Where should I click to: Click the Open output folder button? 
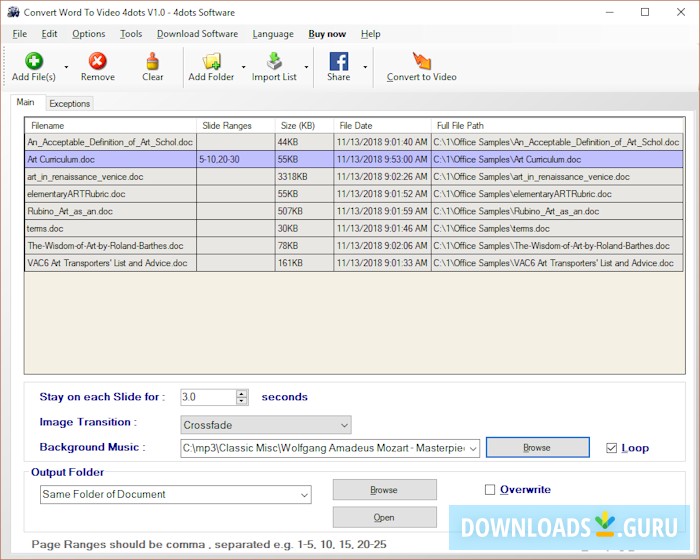(384, 517)
